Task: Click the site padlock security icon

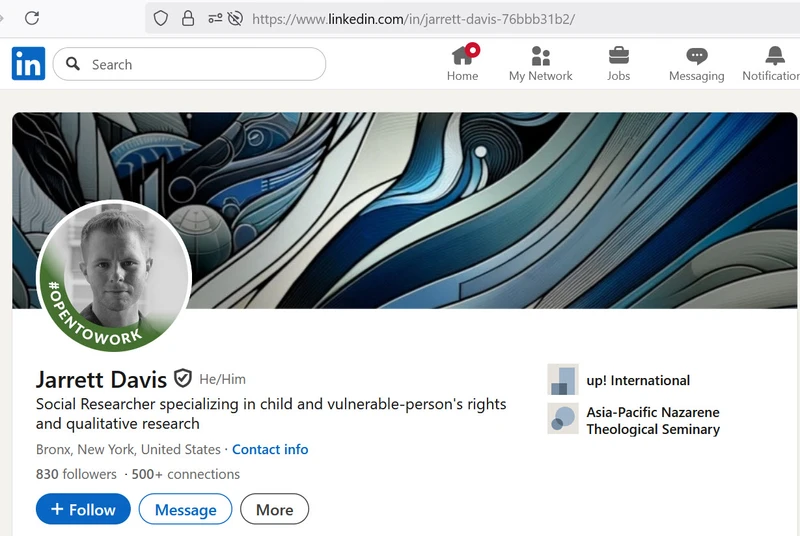Action: tap(187, 18)
